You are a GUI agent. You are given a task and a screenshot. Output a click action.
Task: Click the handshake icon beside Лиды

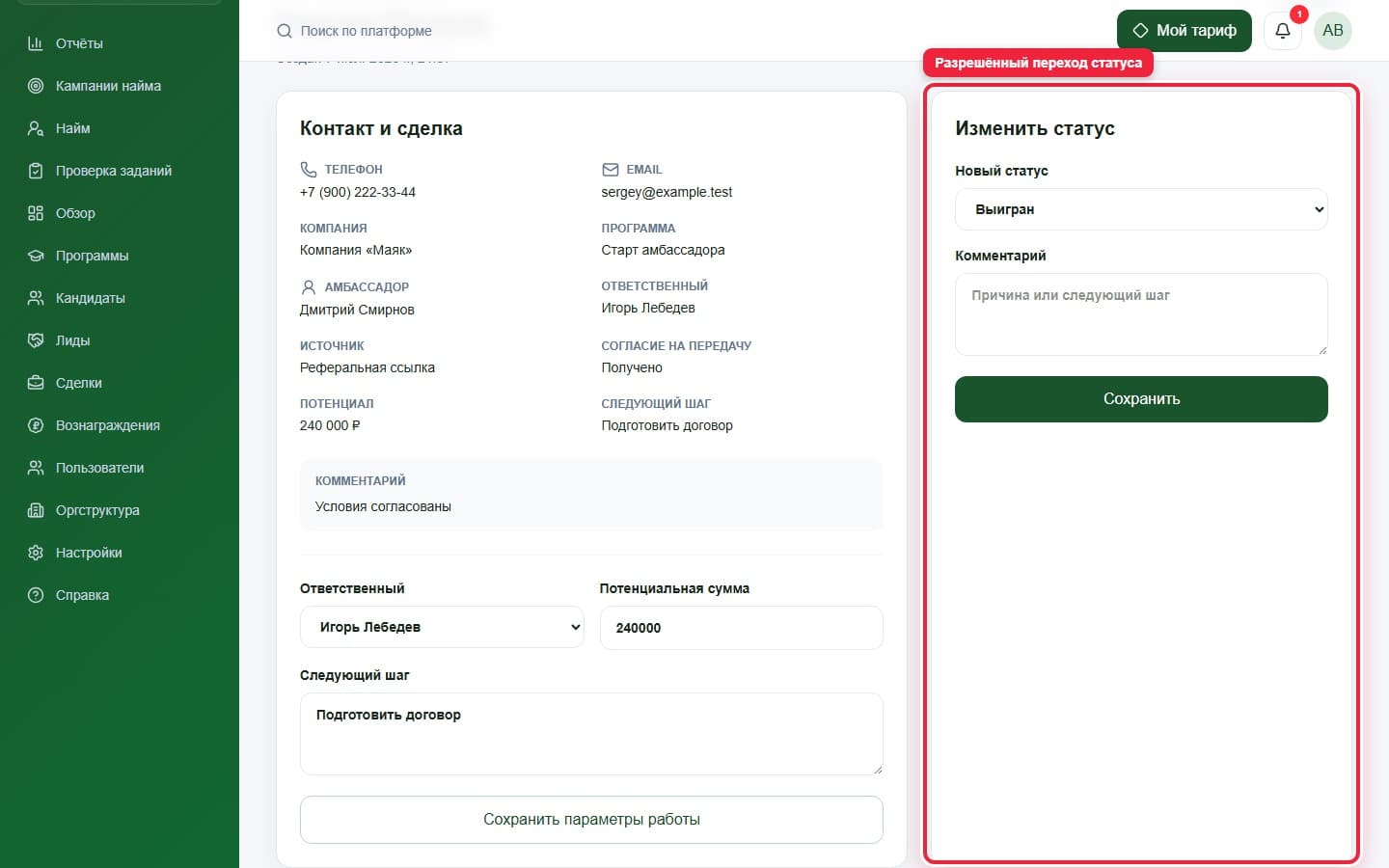36,340
